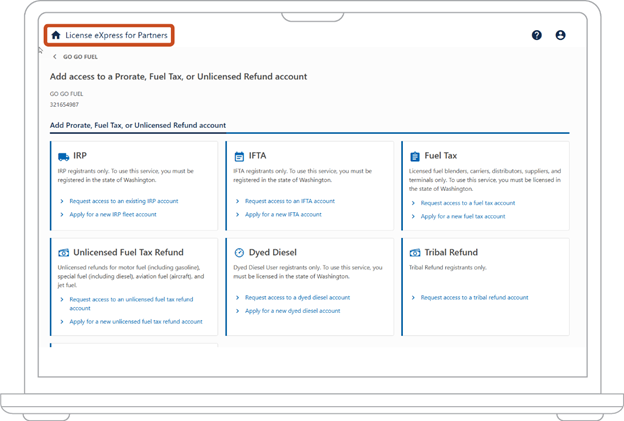Click the Tribal Refund registrants only description
This screenshot has height=421, width=624.
pos(448,267)
